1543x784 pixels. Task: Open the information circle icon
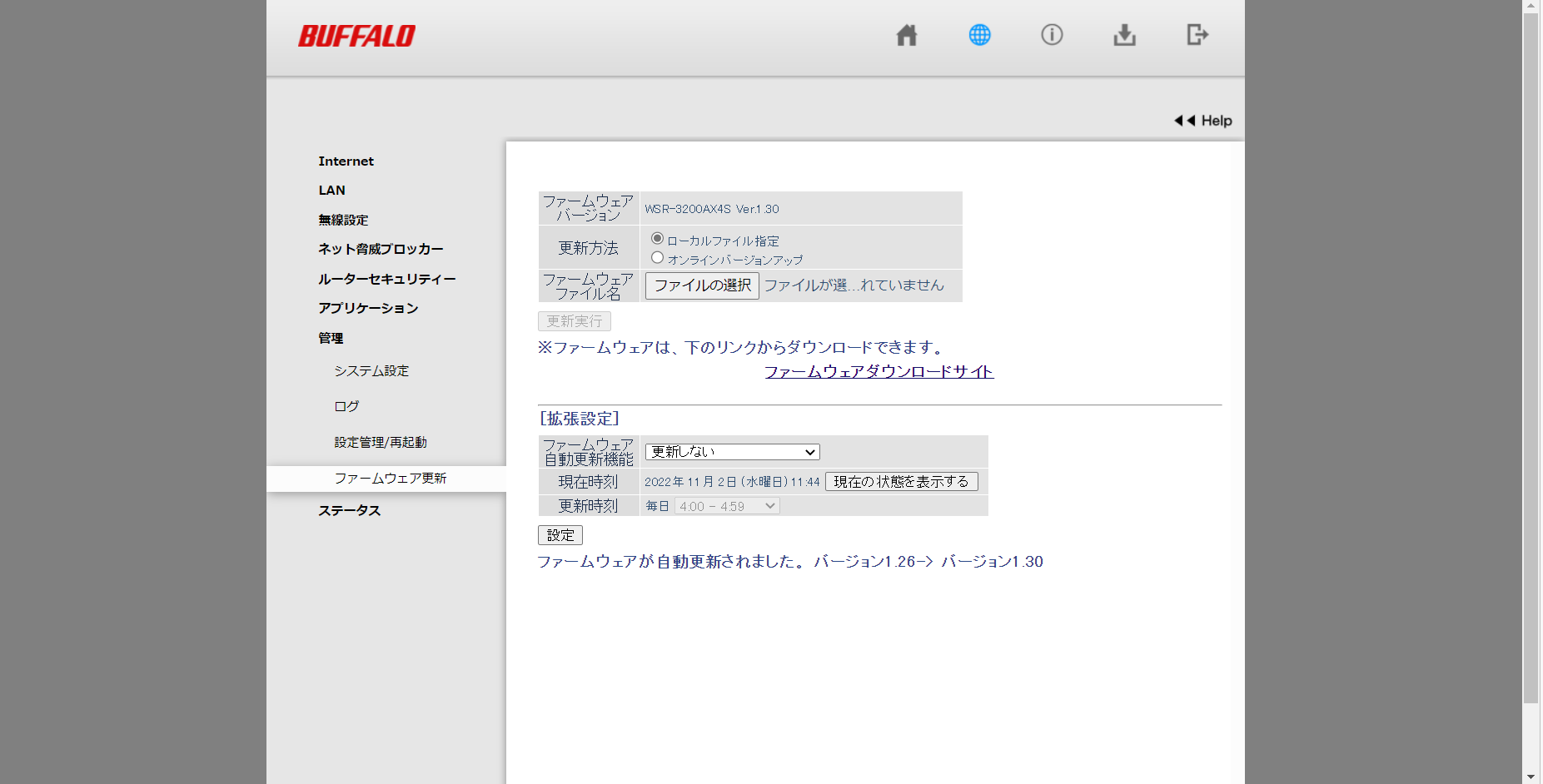click(1052, 35)
